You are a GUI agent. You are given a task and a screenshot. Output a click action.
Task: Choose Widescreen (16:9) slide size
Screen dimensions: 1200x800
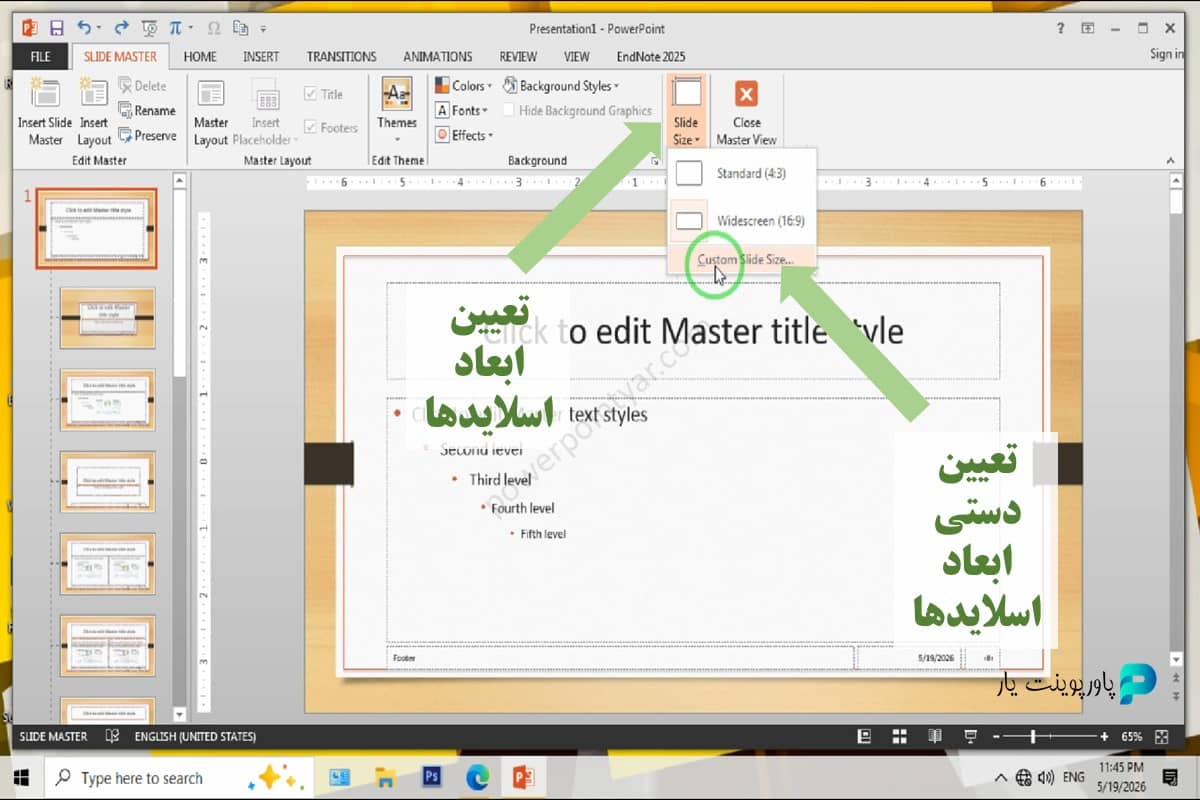pos(742,220)
